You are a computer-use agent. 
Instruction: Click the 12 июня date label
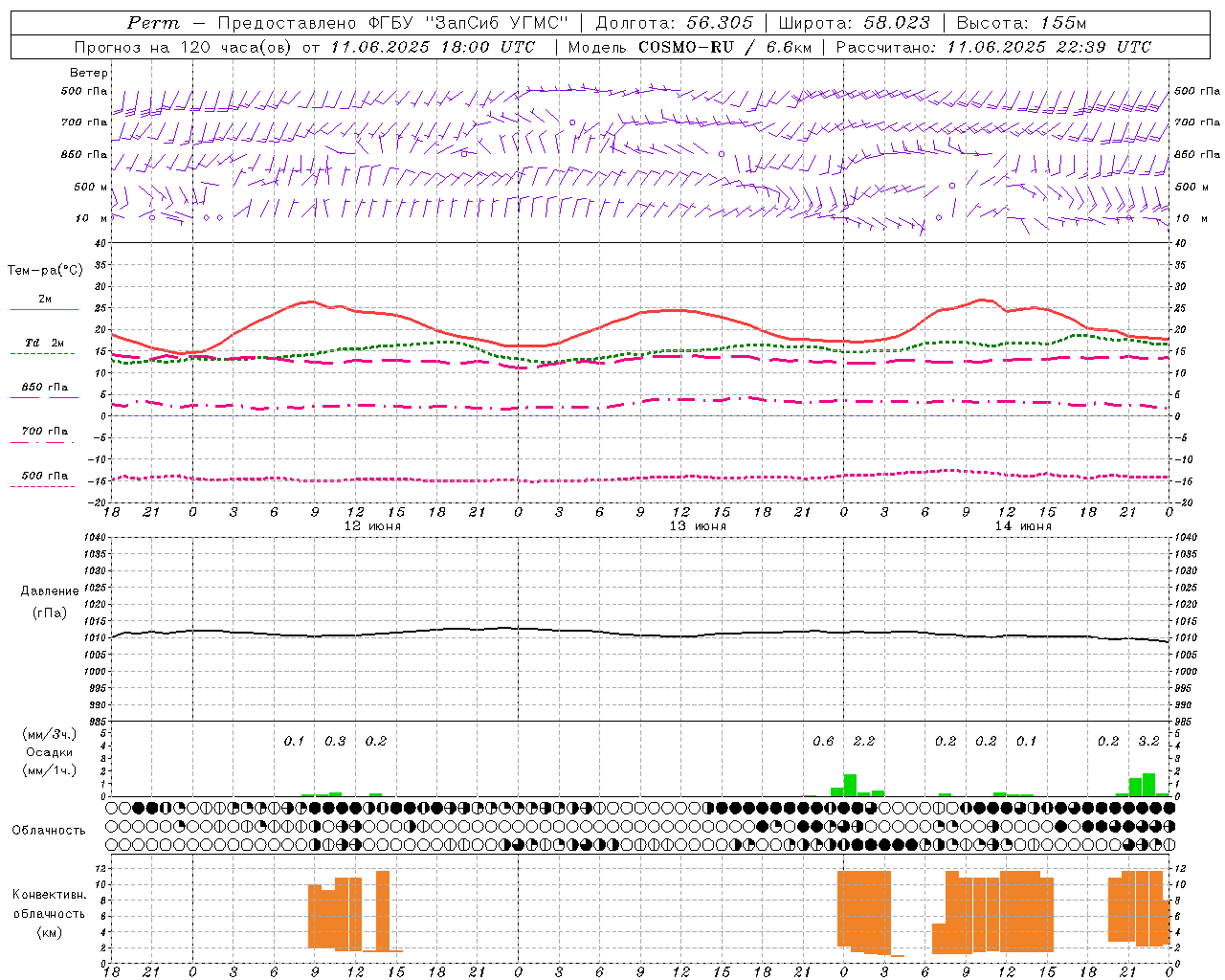click(372, 526)
